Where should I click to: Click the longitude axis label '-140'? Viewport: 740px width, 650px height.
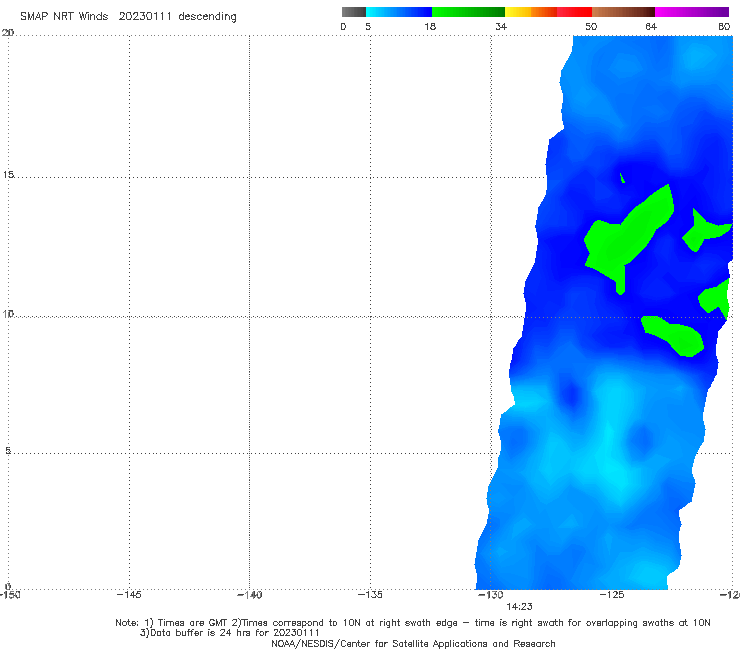click(249, 595)
